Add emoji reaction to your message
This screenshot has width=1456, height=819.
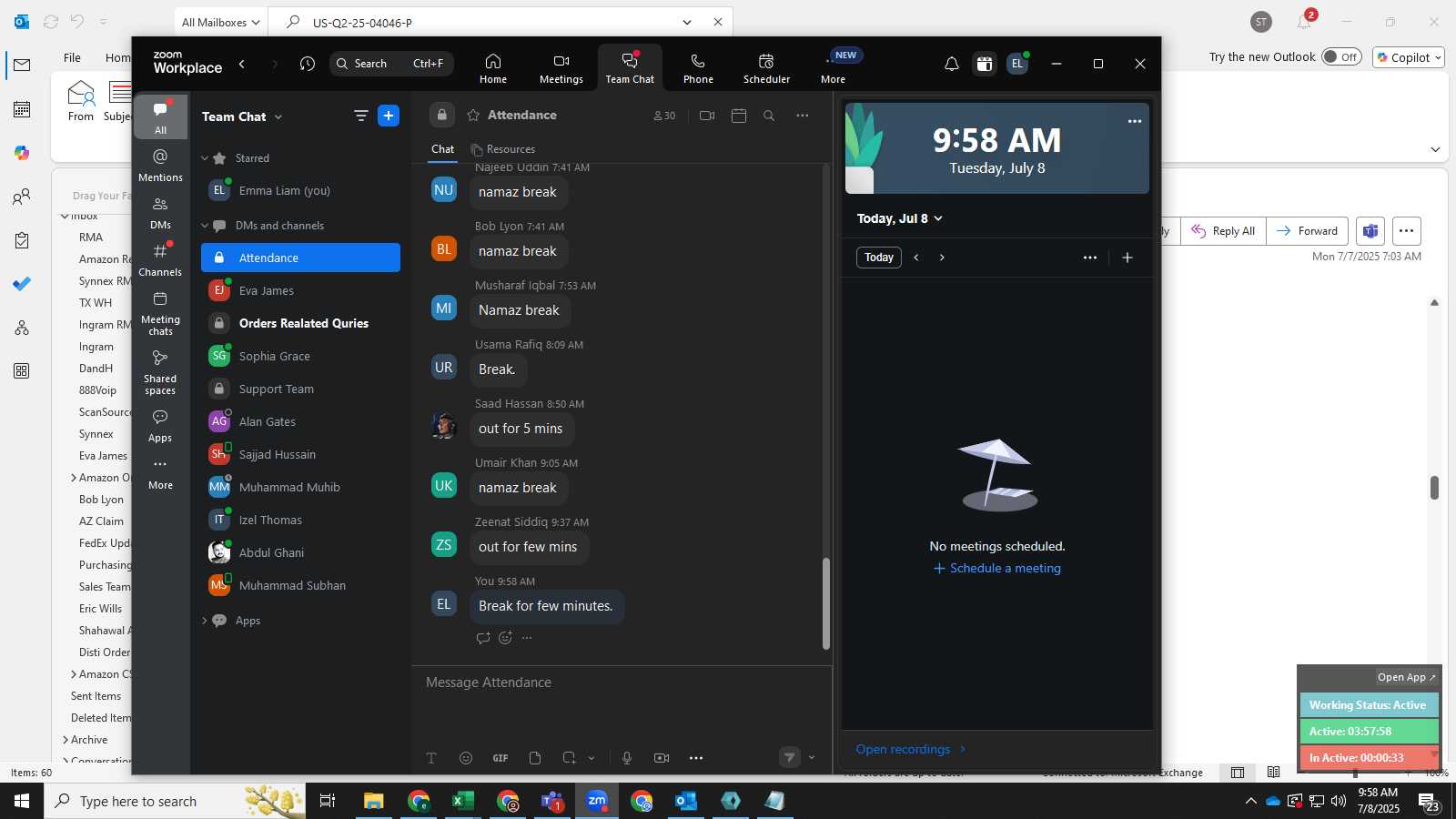tap(505, 638)
